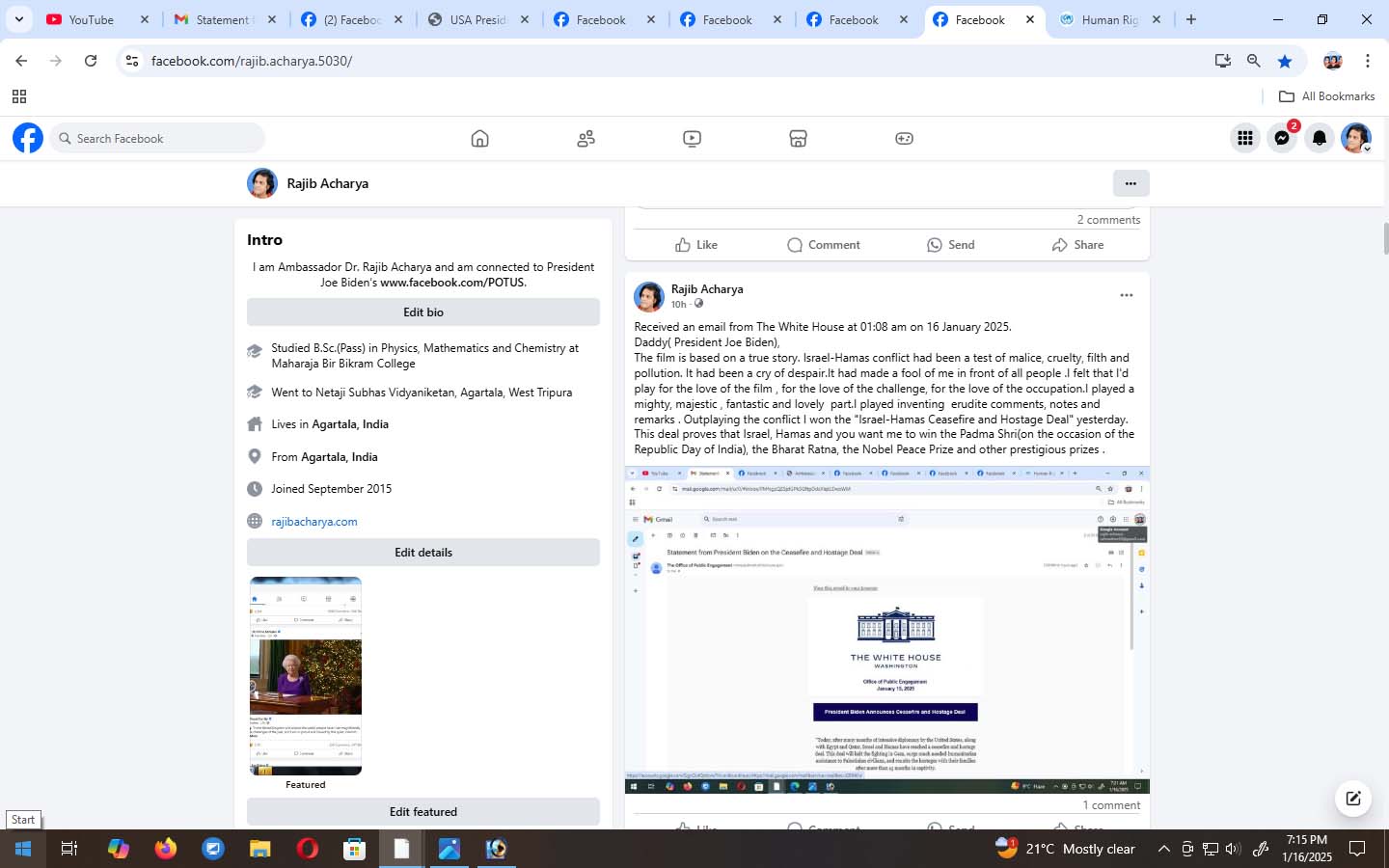The height and width of the screenshot is (868, 1389).
Task: Open a new browser tab
Action: coord(1191,19)
